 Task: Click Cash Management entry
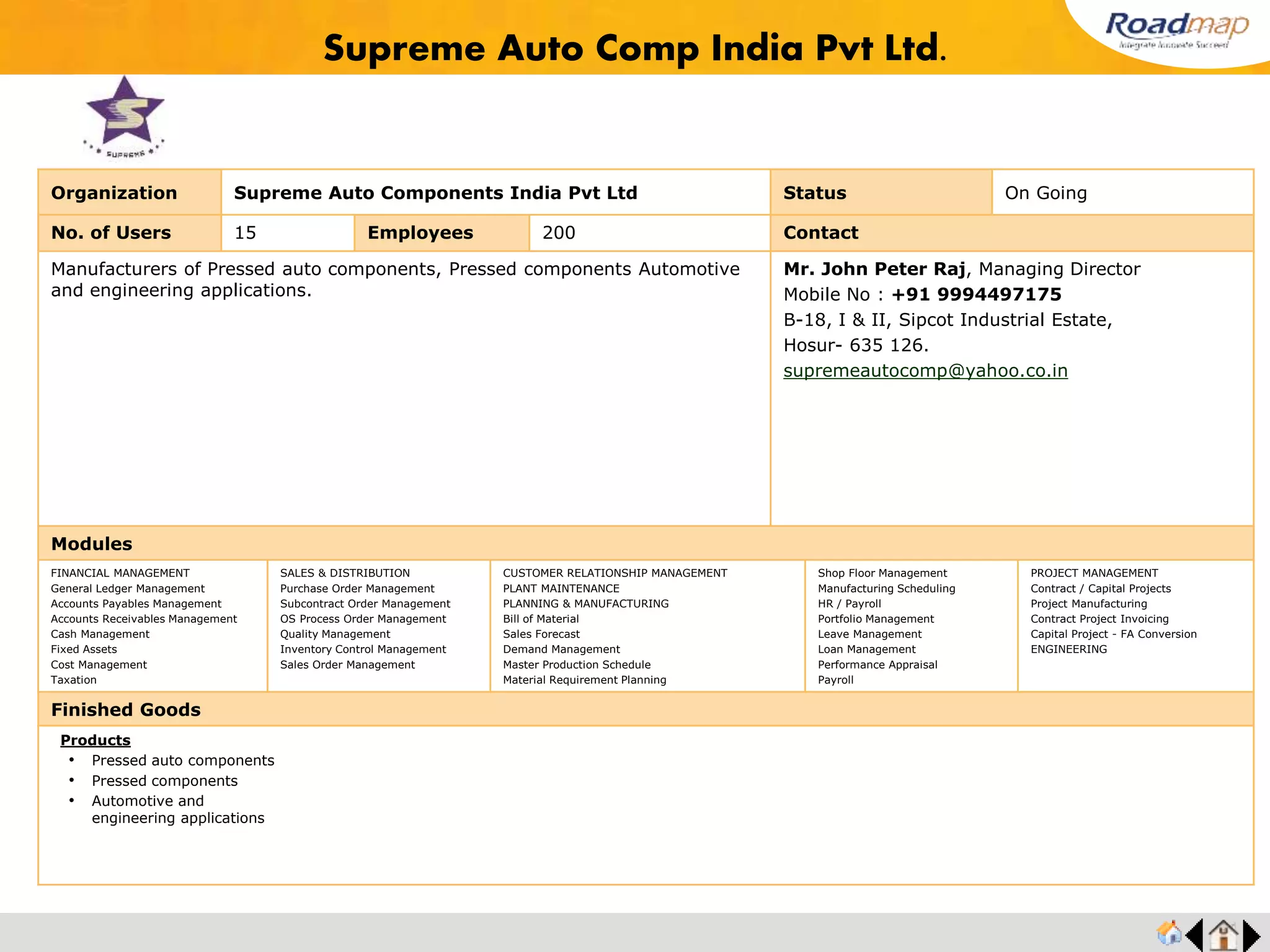(x=100, y=634)
